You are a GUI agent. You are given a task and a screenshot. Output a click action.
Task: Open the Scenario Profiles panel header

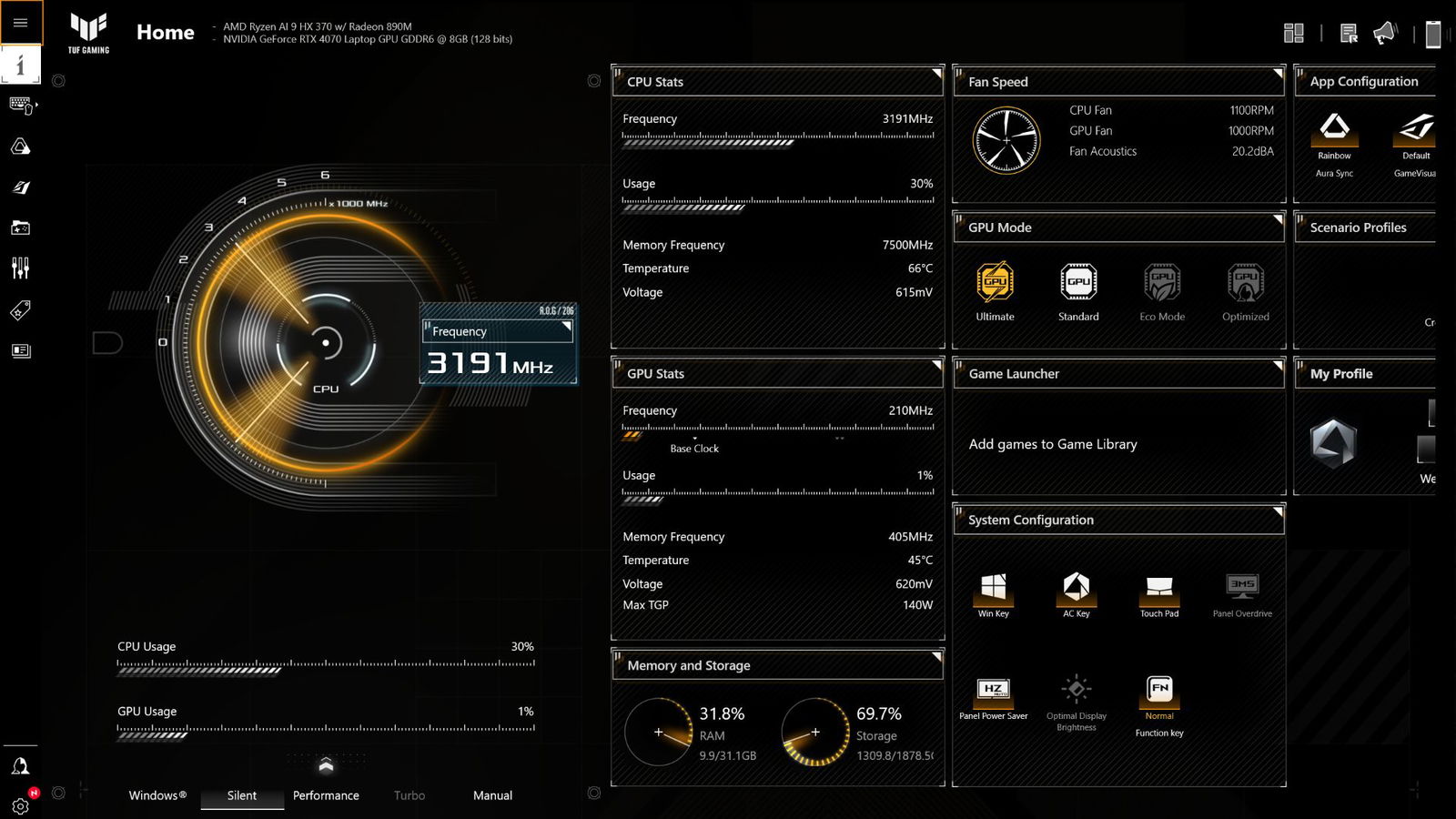coord(1364,227)
